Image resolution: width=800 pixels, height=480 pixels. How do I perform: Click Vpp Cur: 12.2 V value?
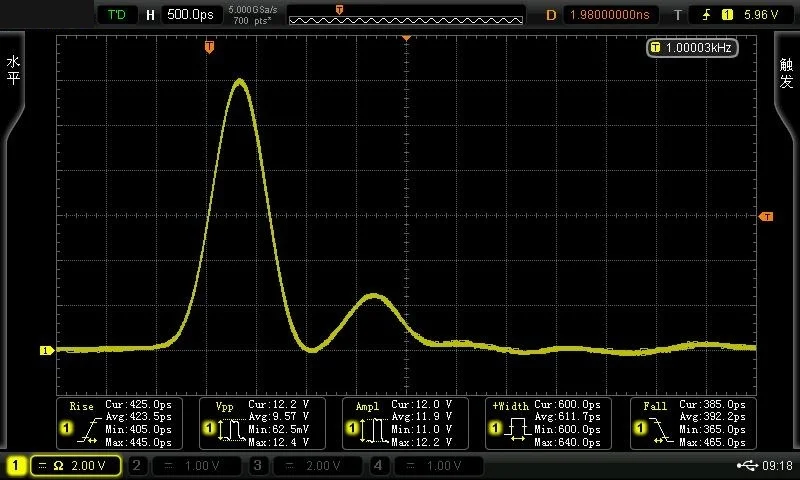pos(279,405)
